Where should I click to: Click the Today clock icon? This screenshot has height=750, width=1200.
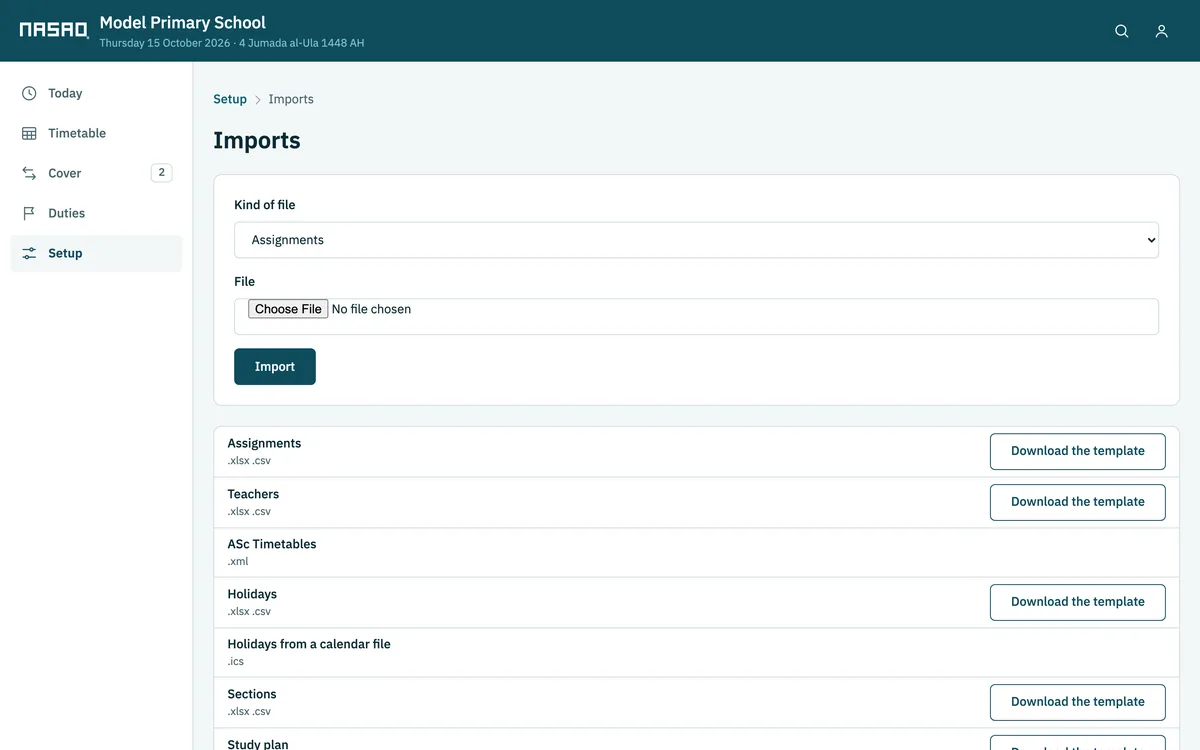tap(29, 93)
